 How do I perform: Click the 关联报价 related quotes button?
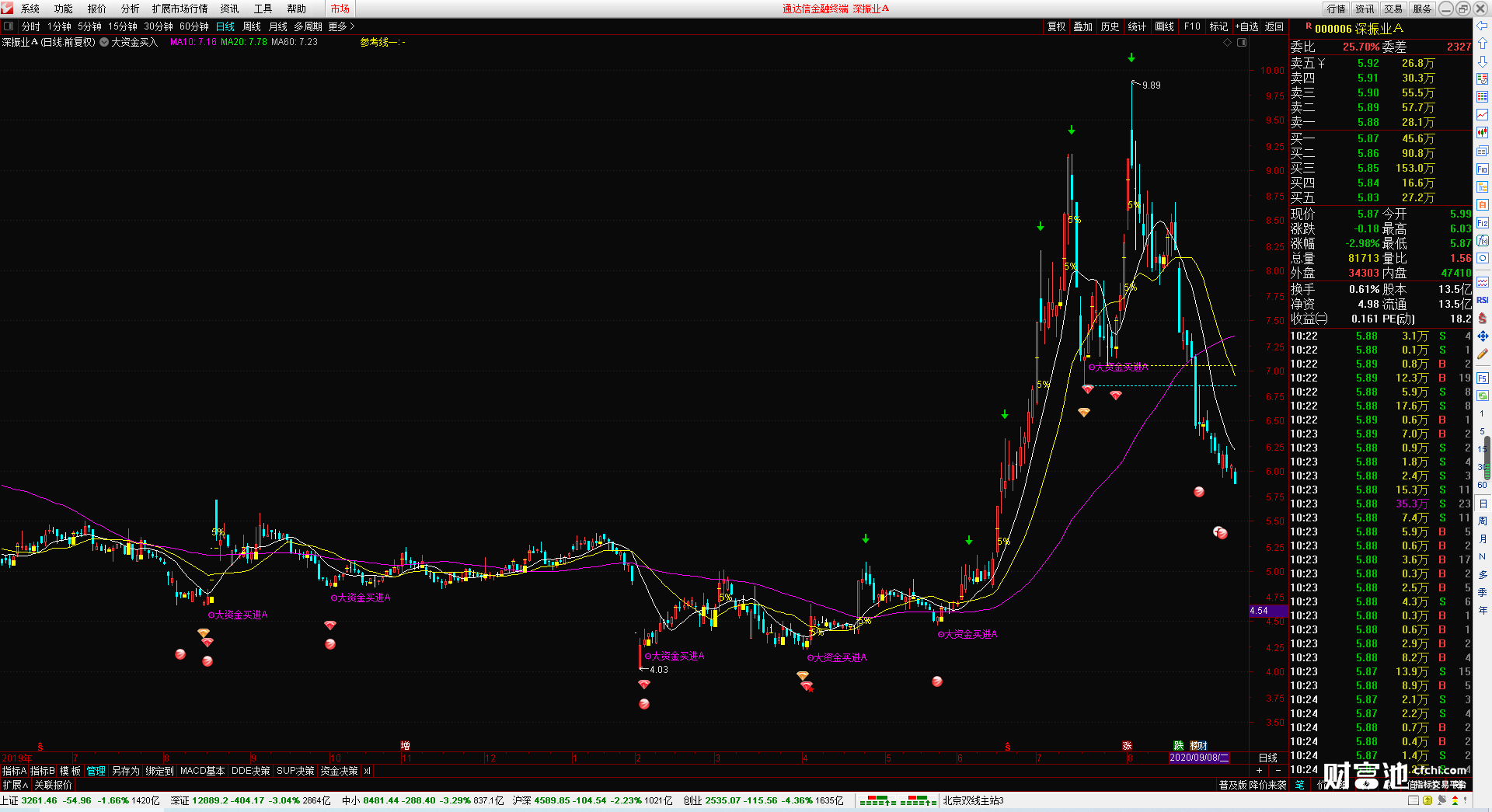click(x=53, y=785)
